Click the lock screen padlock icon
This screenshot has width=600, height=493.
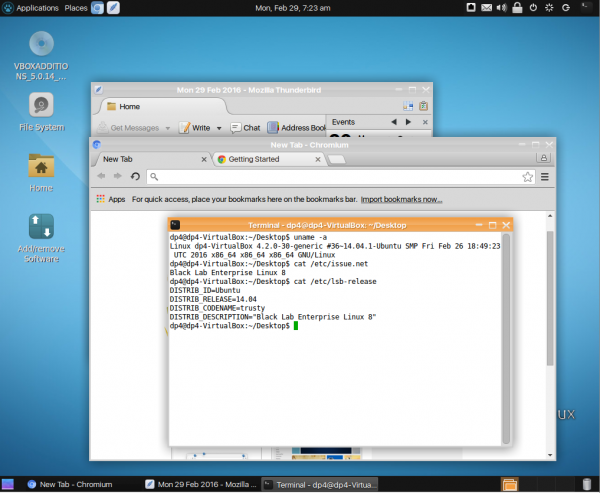tap(517, 7)
